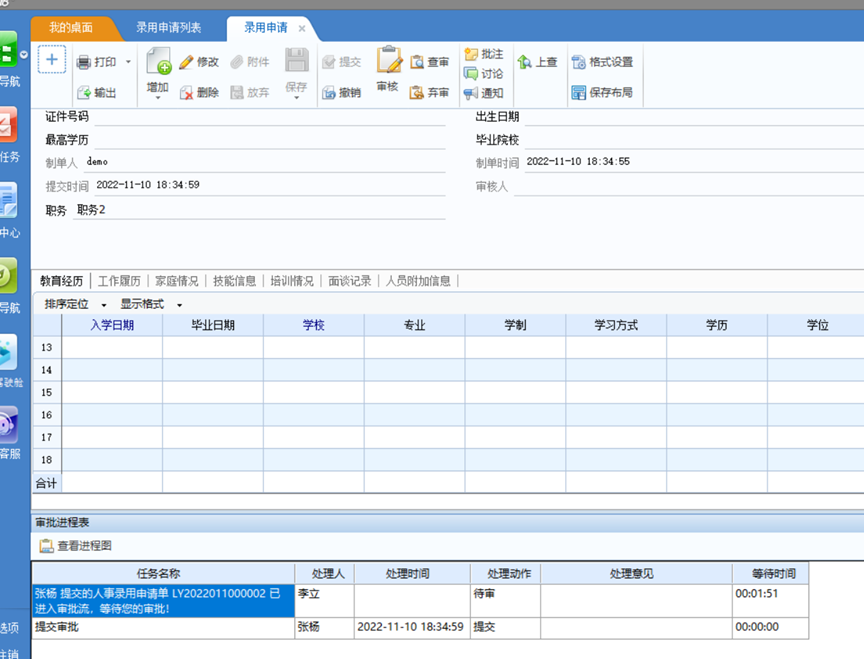The image size is (864, 659).
Task: Select the 录用申请 tab
Action: tap(266, 28)
